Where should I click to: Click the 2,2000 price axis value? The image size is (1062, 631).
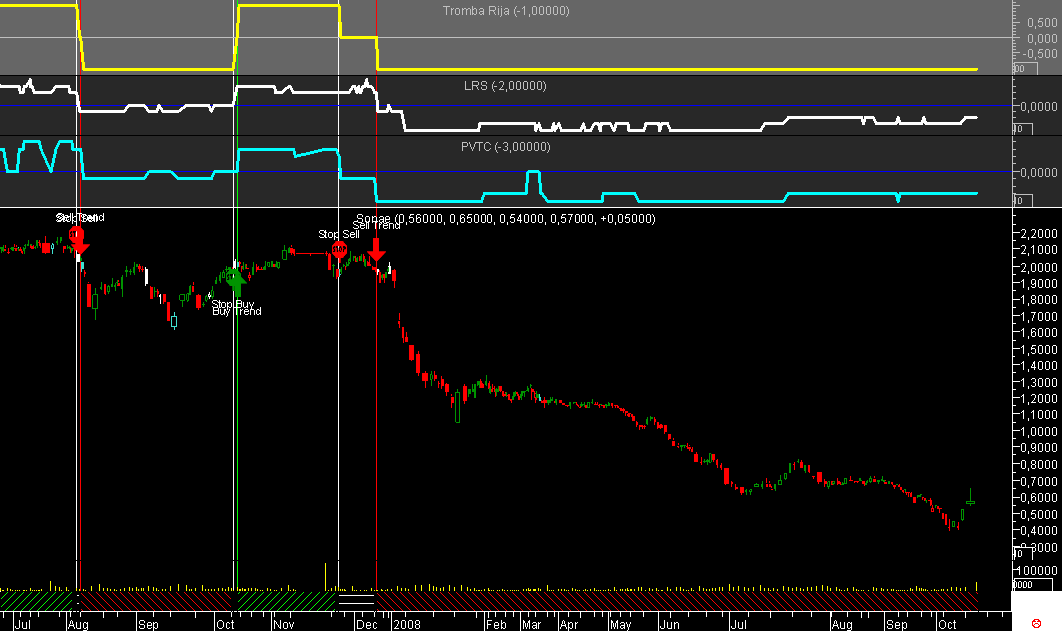[1039, 234]
